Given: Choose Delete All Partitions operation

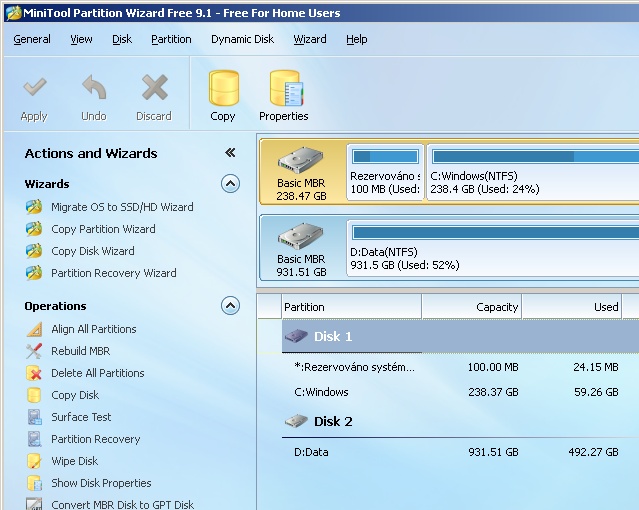Looking at the screenshot, I should (x=97, y=373).
